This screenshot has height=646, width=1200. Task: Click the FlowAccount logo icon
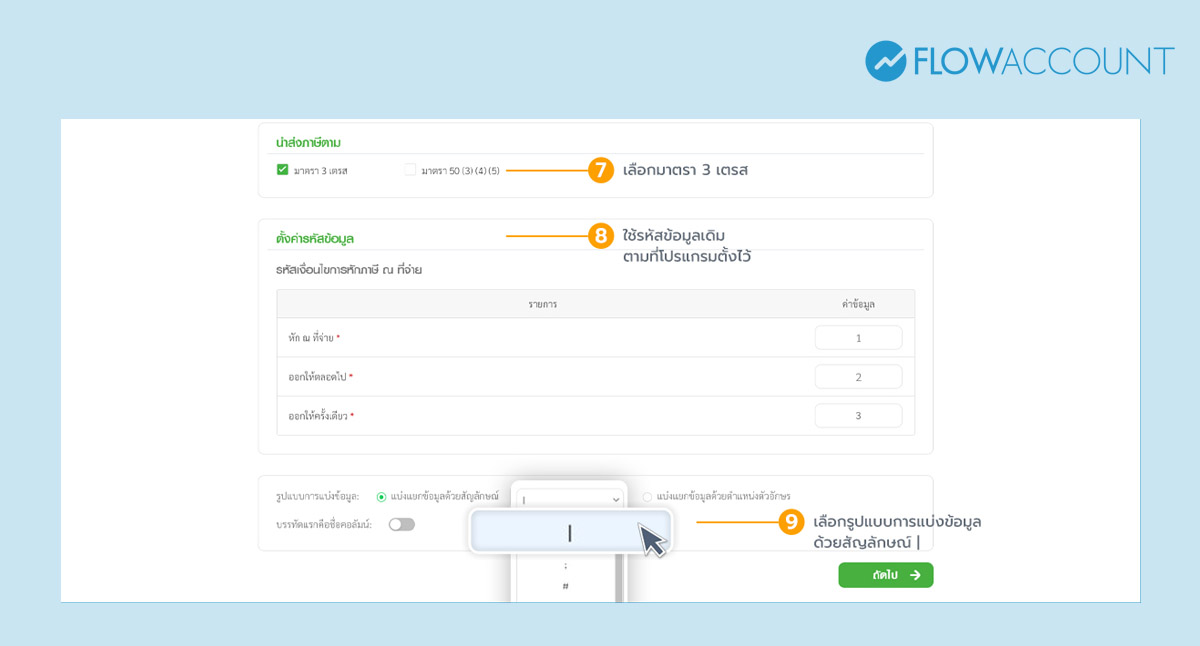885,61
